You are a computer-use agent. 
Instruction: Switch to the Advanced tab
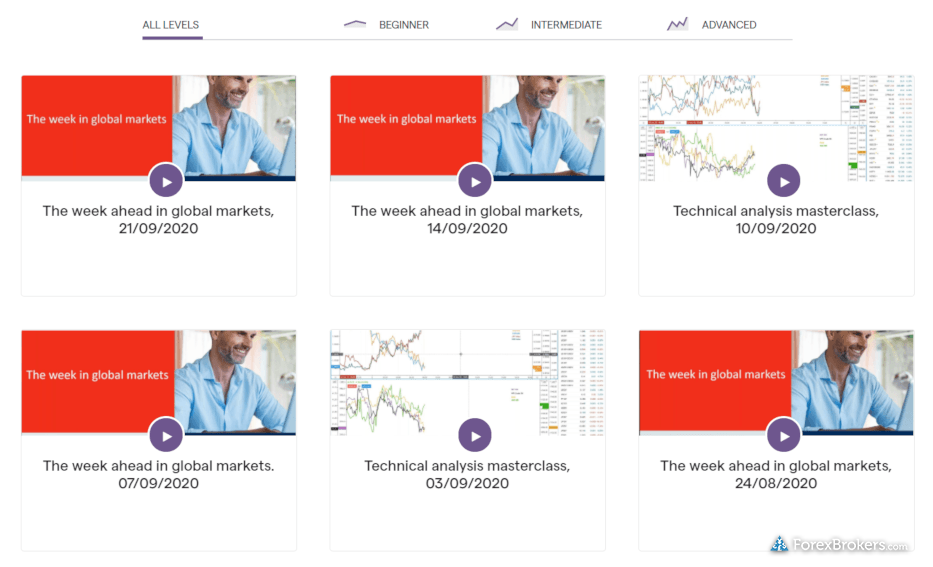[x=729, y=25]
